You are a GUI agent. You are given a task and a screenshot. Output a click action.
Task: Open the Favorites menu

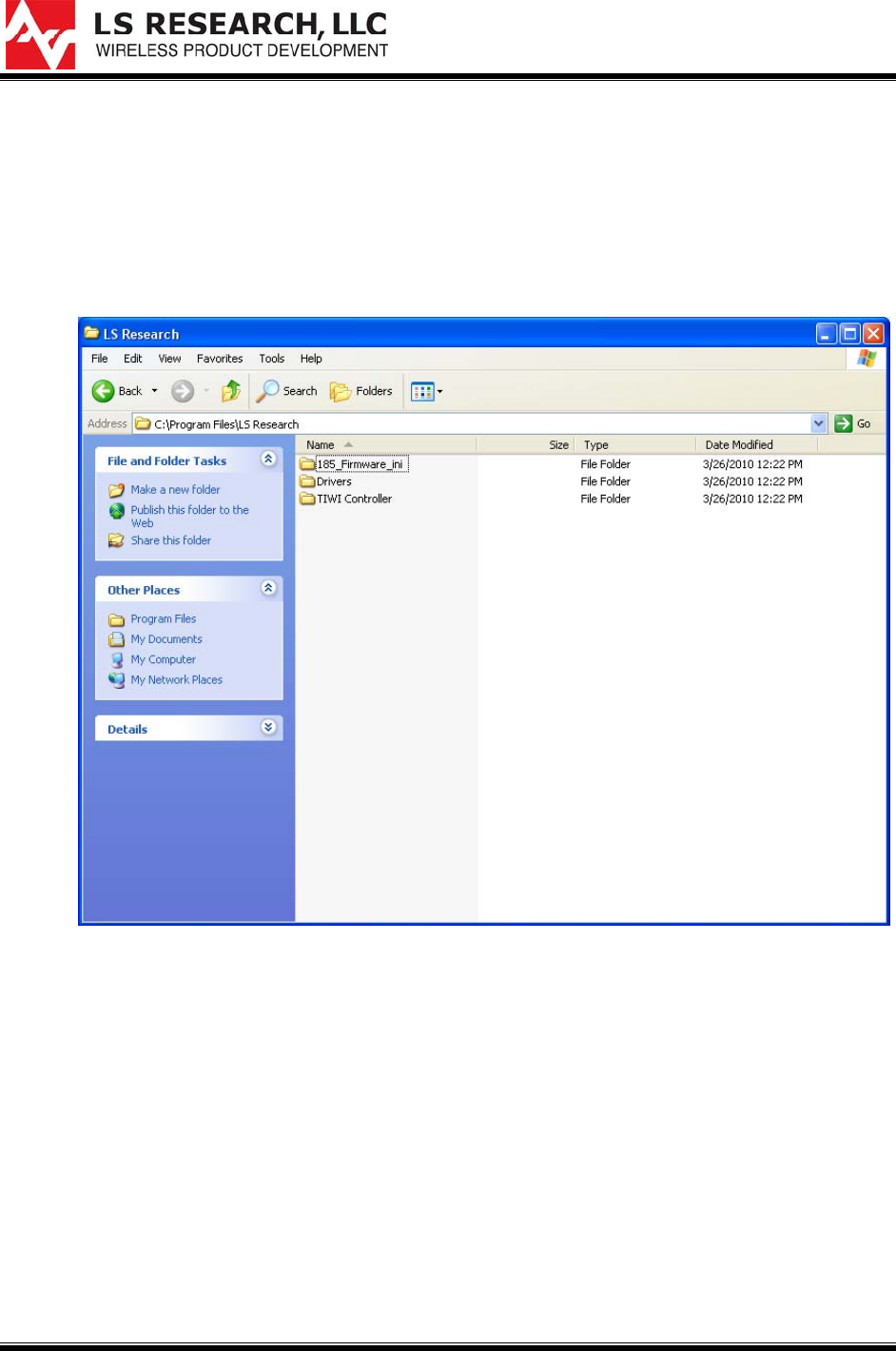tap(220, 359)
